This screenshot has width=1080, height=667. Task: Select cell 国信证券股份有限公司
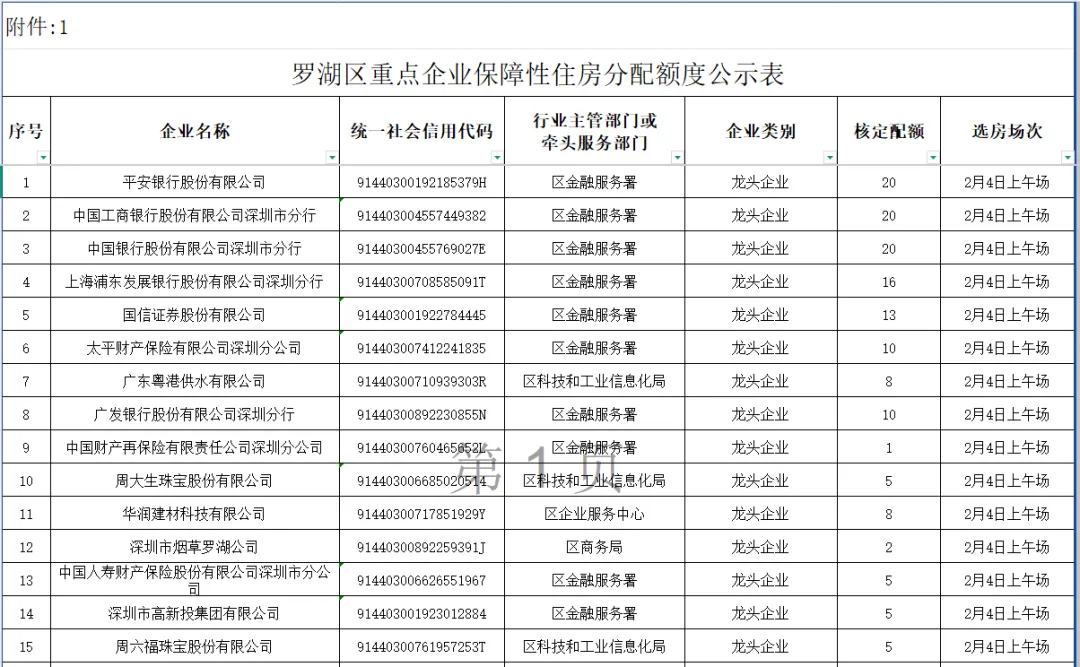(x=195, y=315)
